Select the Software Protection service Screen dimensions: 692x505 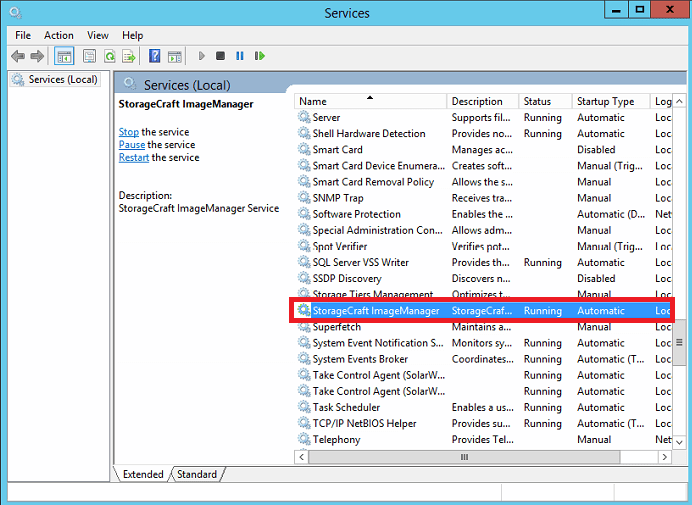pyautogui.click(x=483, y=214)
